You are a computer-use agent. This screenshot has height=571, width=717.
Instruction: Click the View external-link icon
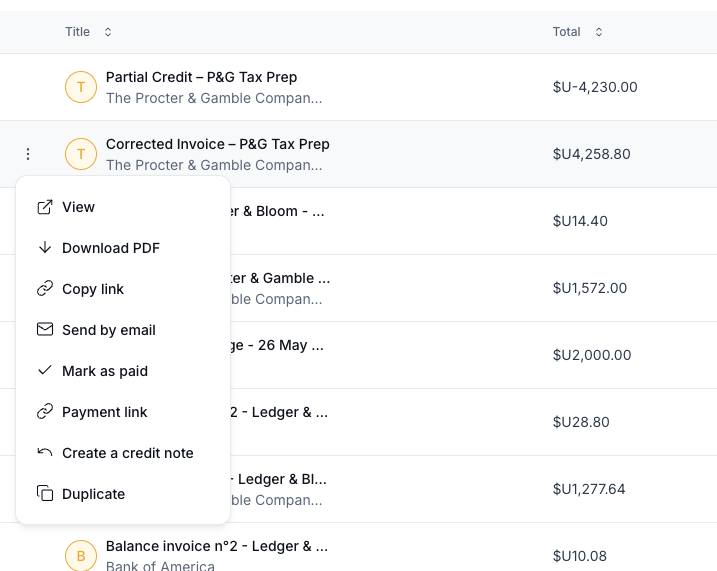click(x=45, y=207)
